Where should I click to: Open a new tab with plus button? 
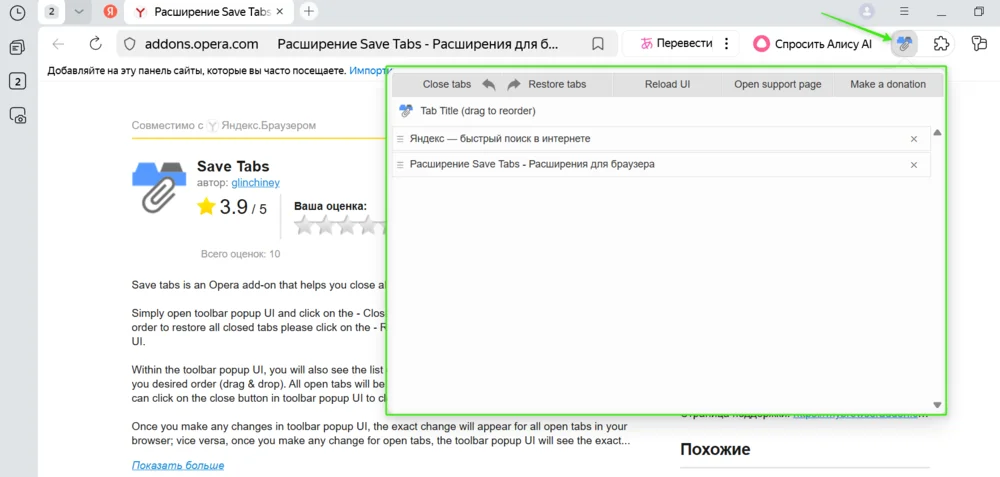[x=309, y=11]
